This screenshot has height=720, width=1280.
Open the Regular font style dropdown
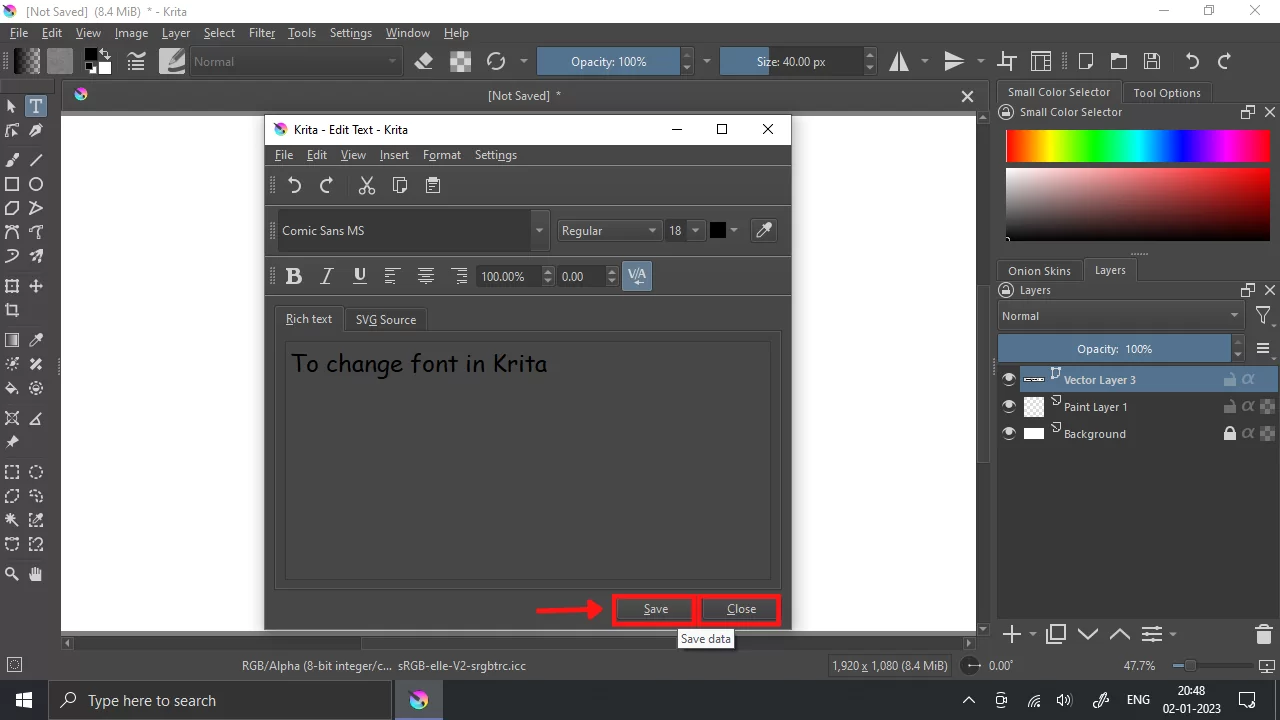point(609,230)
